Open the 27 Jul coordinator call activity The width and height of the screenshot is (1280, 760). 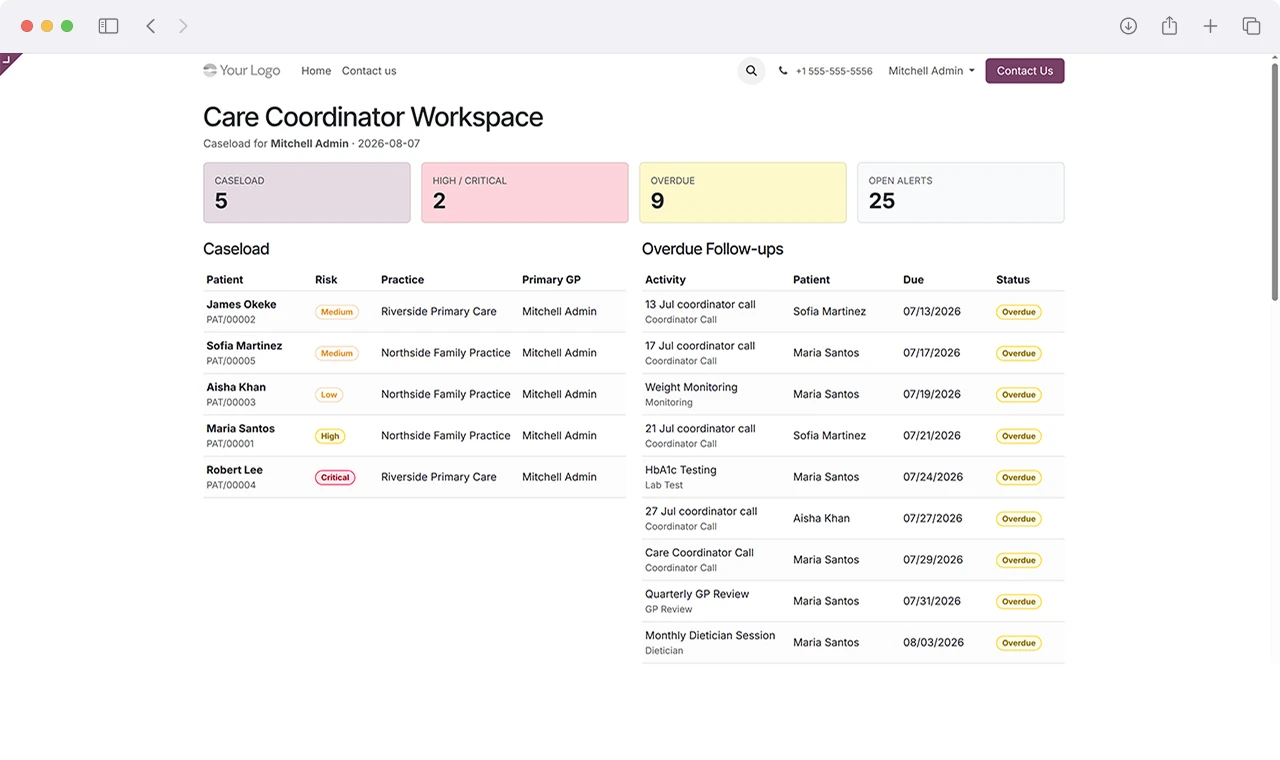pos(700,511)
